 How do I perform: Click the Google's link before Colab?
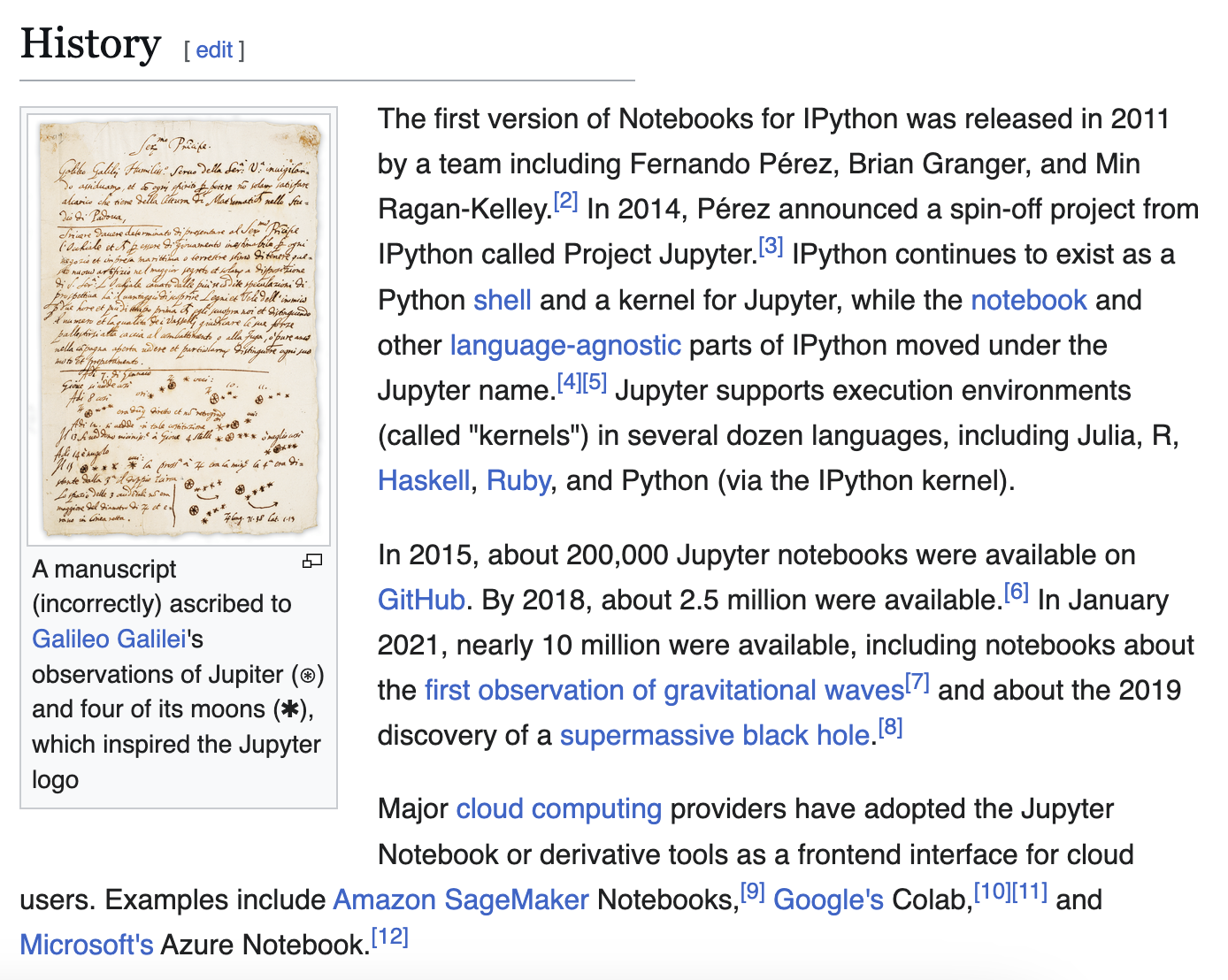828,900
